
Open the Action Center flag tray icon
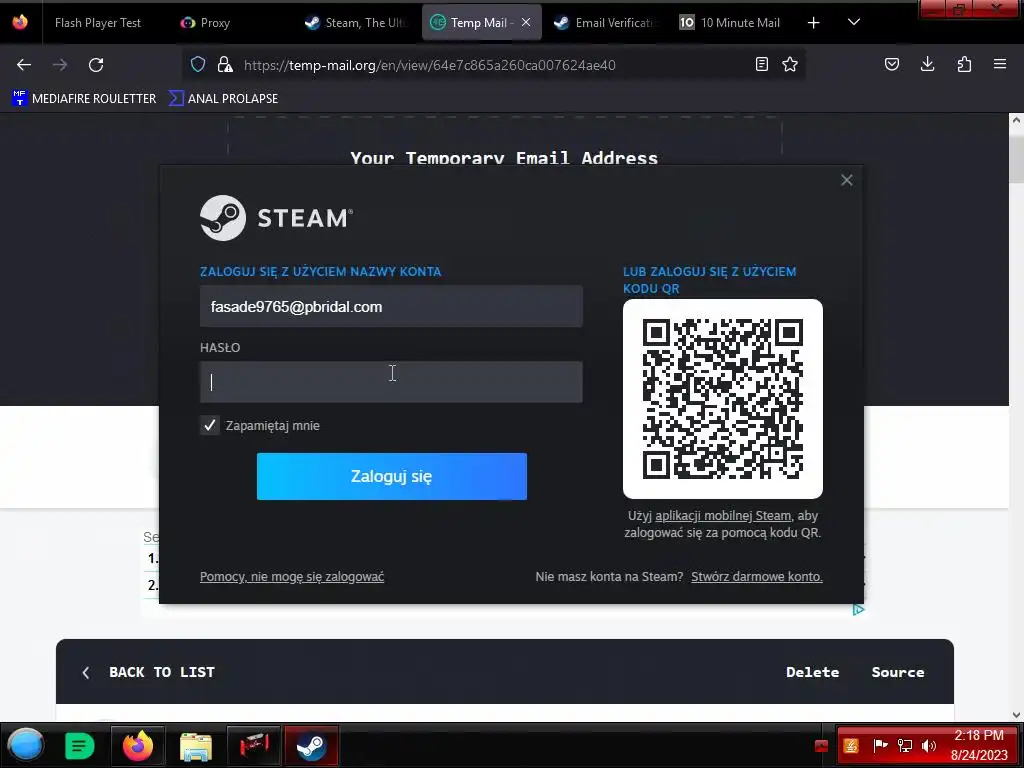click(x=880, y=746)
